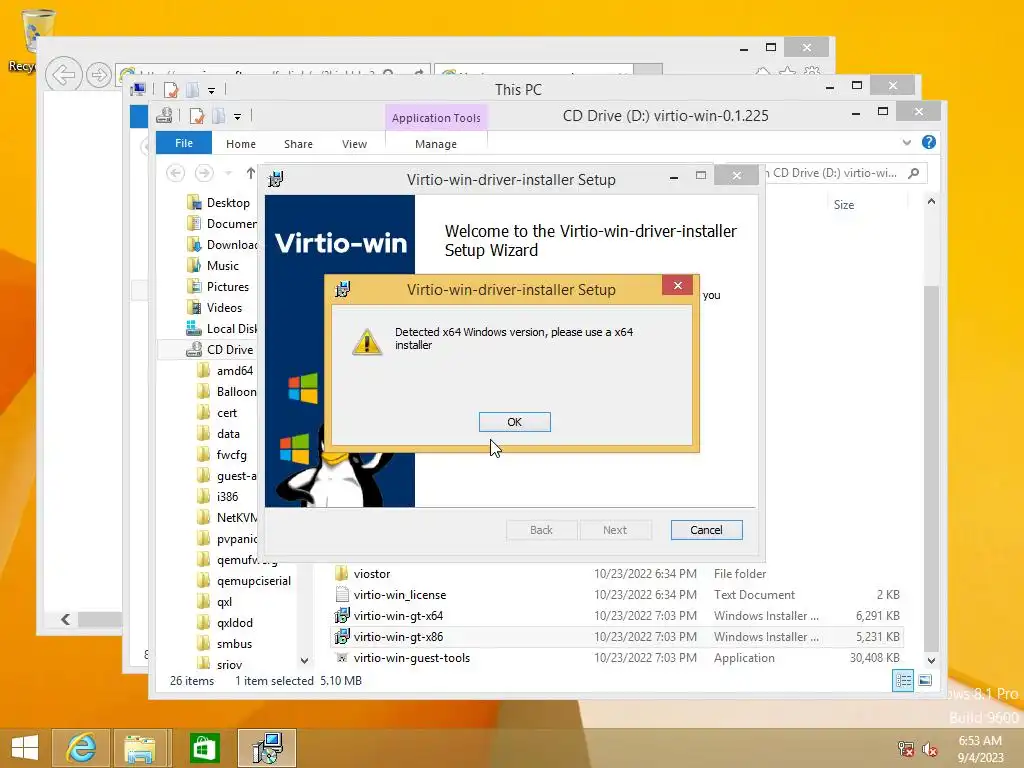Open the cert folder in tree

click(x=217, y=413)
